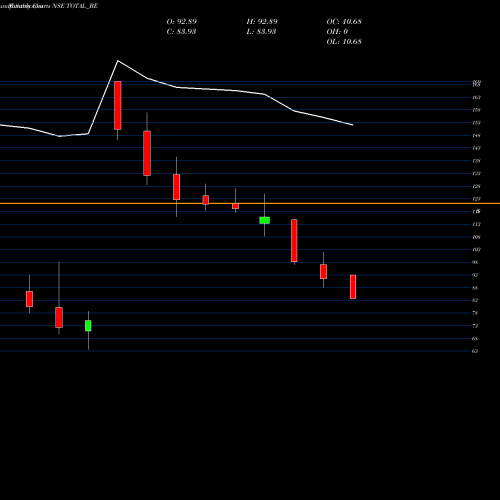500x500 pixels.
Task: Select the long red candle dropping from 113 to 98
Action: click(x=294, y=241)
